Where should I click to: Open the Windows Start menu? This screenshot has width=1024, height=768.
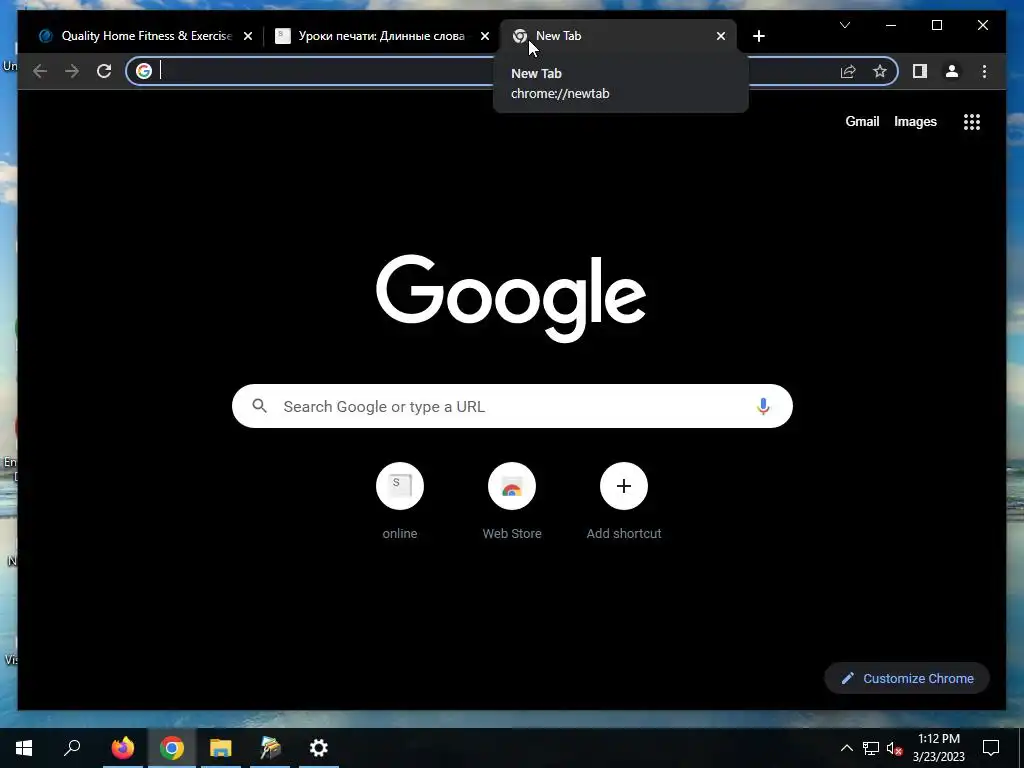pyautogui.click(x=24, y=748)
